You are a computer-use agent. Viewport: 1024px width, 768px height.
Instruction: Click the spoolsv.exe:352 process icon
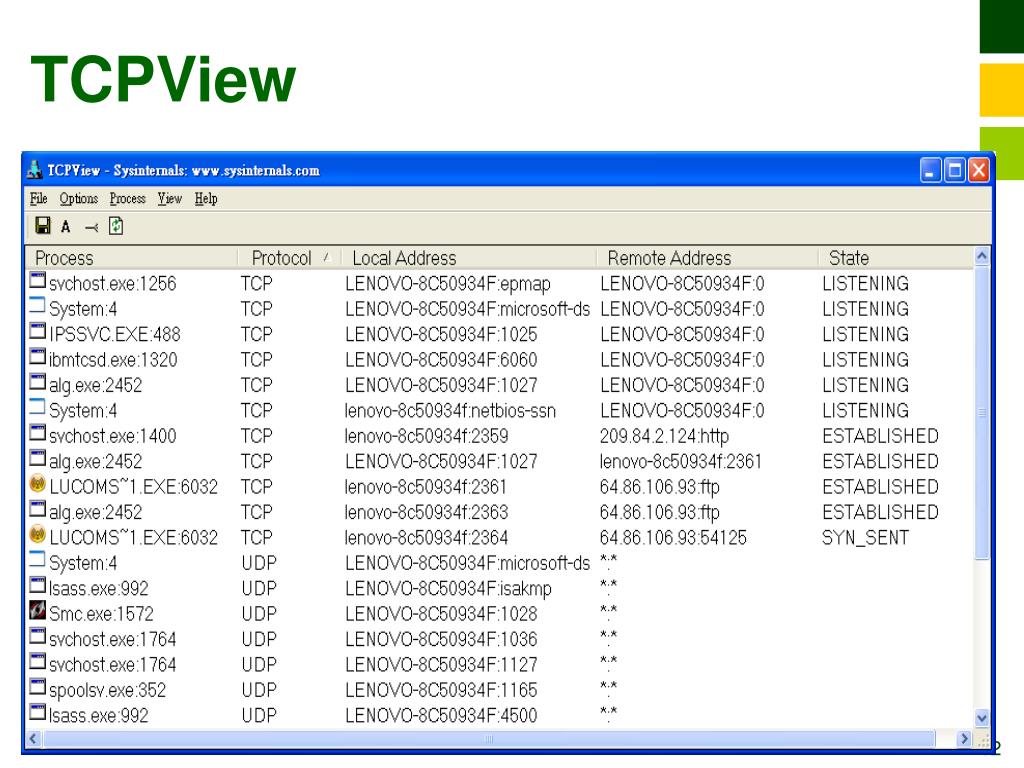38,687
